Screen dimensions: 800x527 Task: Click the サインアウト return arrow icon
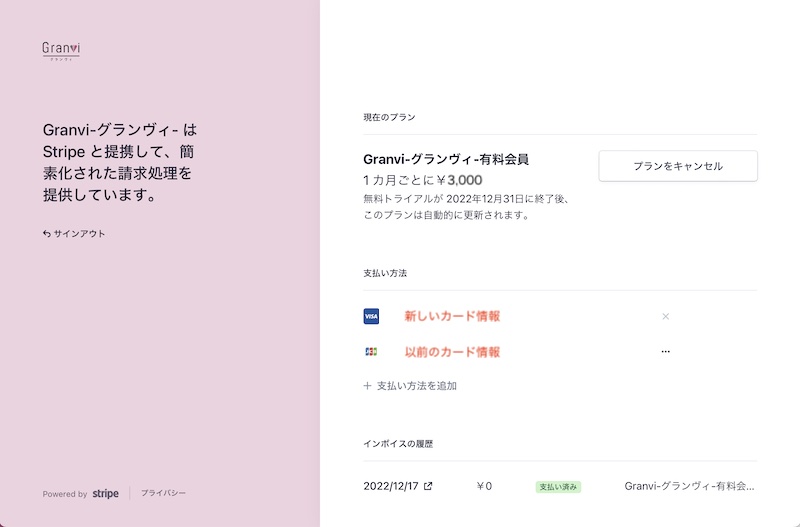[46, 234]
